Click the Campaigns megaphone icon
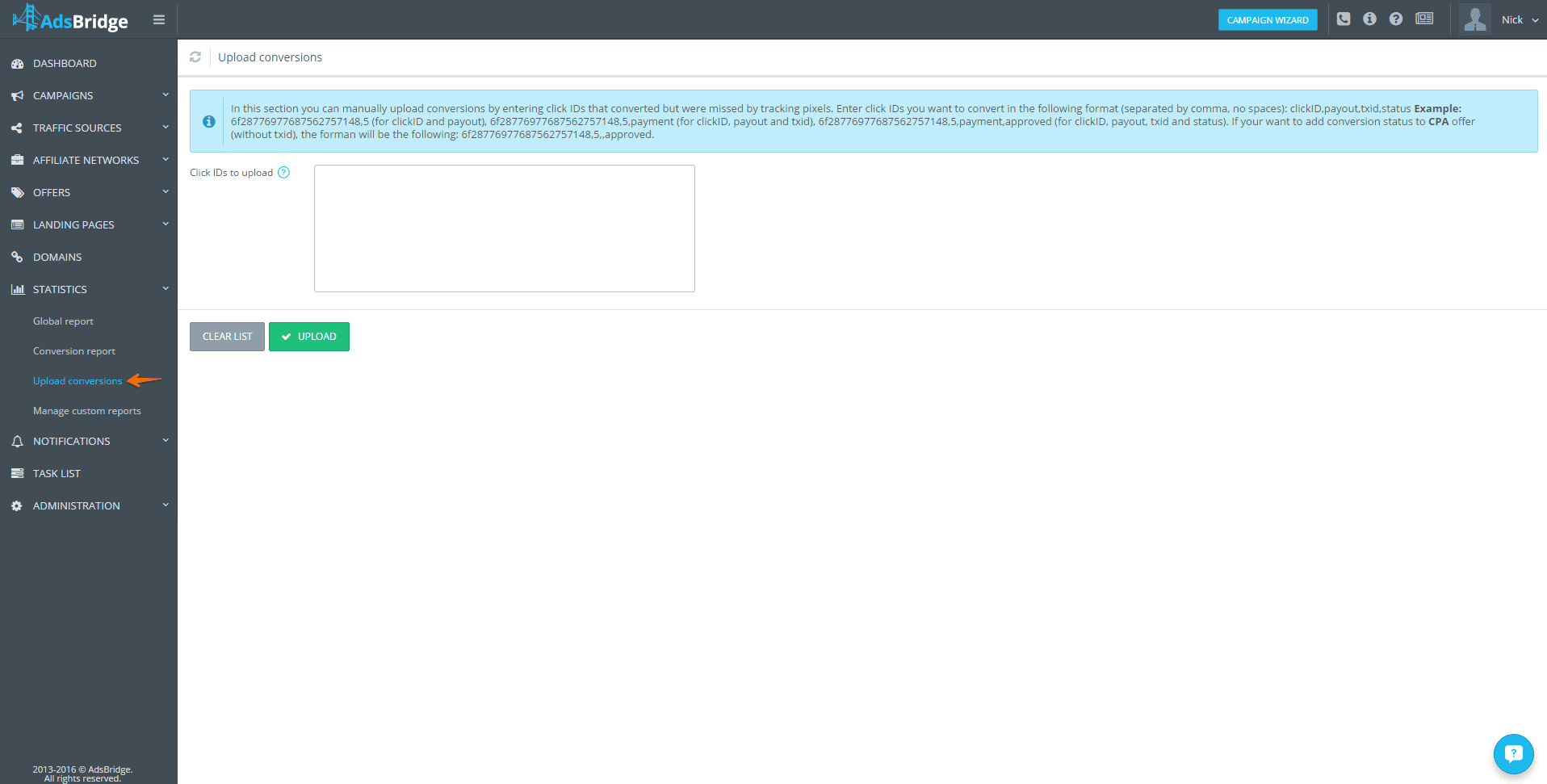This screenshot has height=784, width=1547. [17, 96]
